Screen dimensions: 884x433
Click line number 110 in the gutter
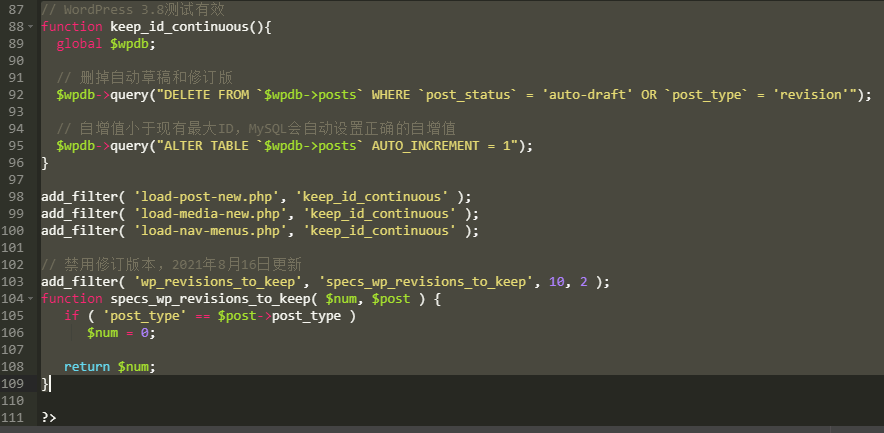pyautogui.click(x=12, y=401)
